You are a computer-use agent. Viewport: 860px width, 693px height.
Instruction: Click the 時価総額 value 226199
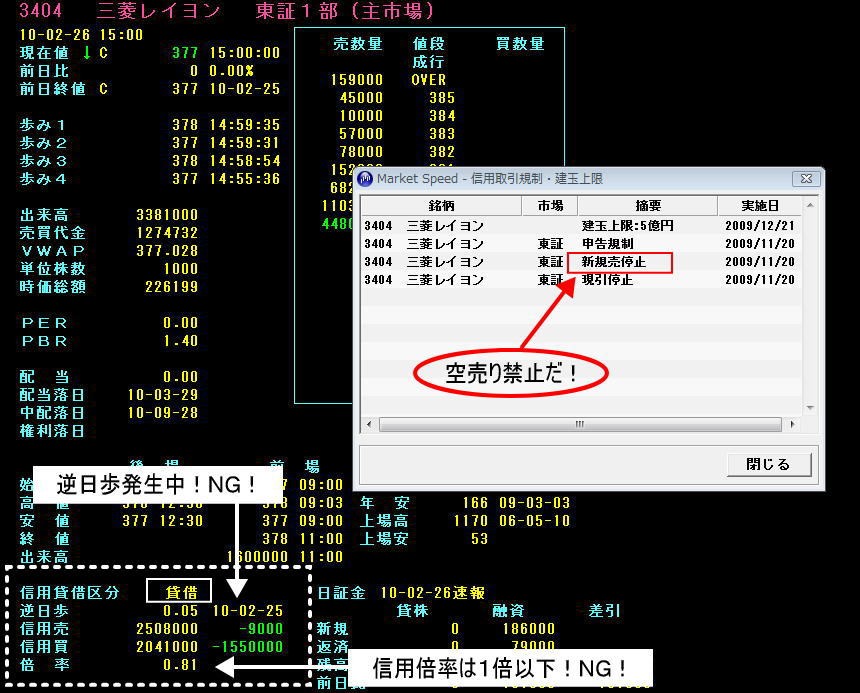(172, 287)
